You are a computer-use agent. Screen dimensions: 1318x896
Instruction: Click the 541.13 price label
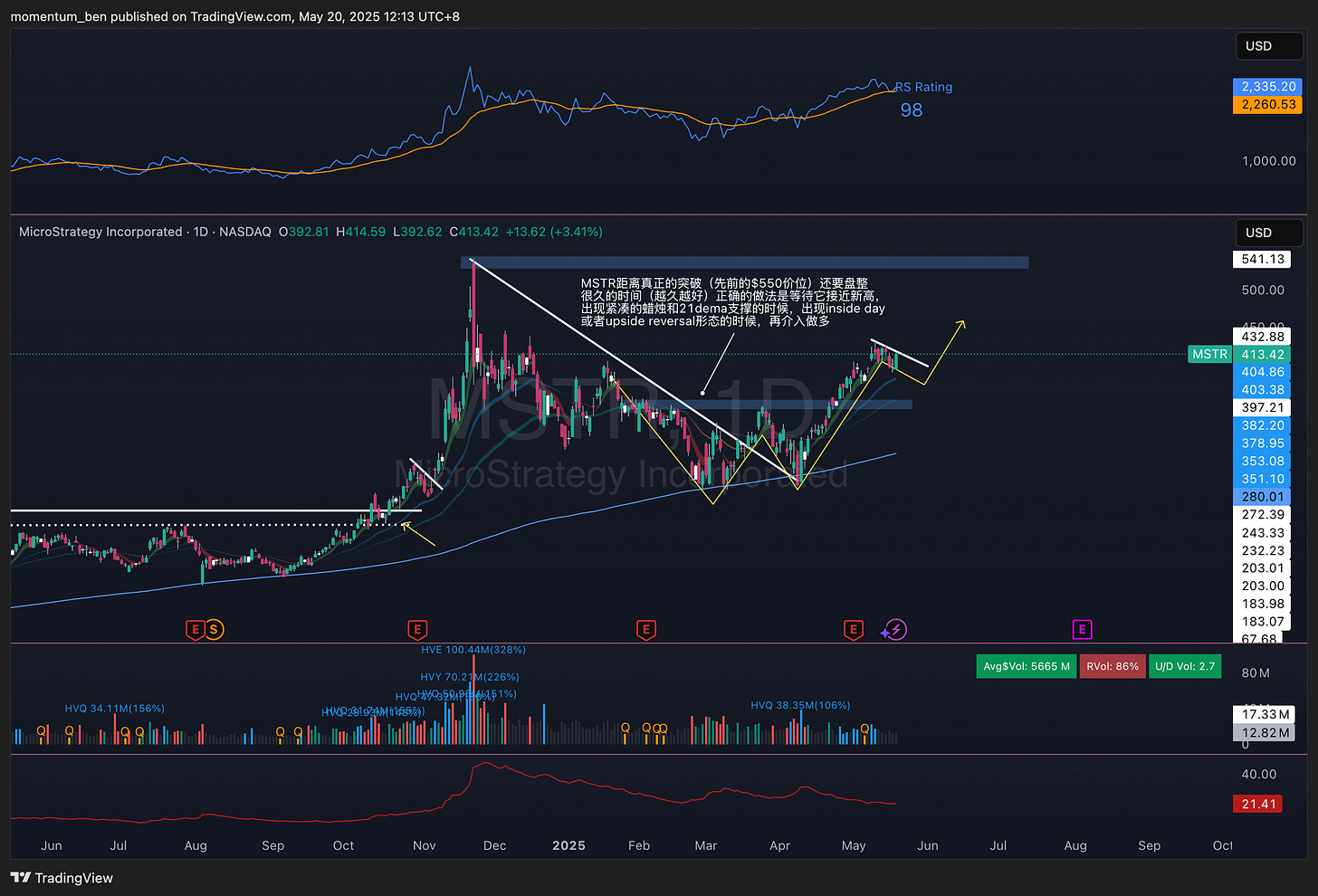(1263, 259)
